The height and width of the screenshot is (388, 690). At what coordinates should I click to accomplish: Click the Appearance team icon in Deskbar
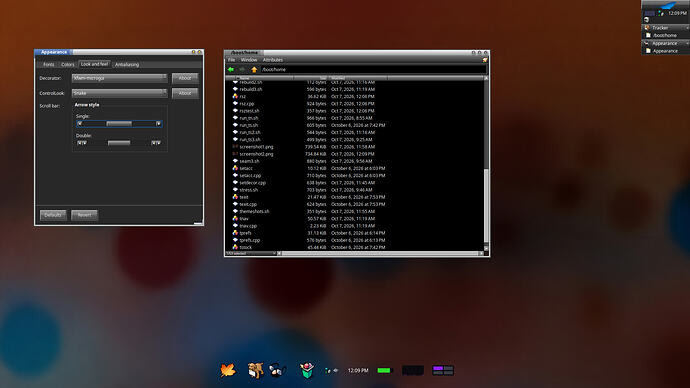click(647, 43)
